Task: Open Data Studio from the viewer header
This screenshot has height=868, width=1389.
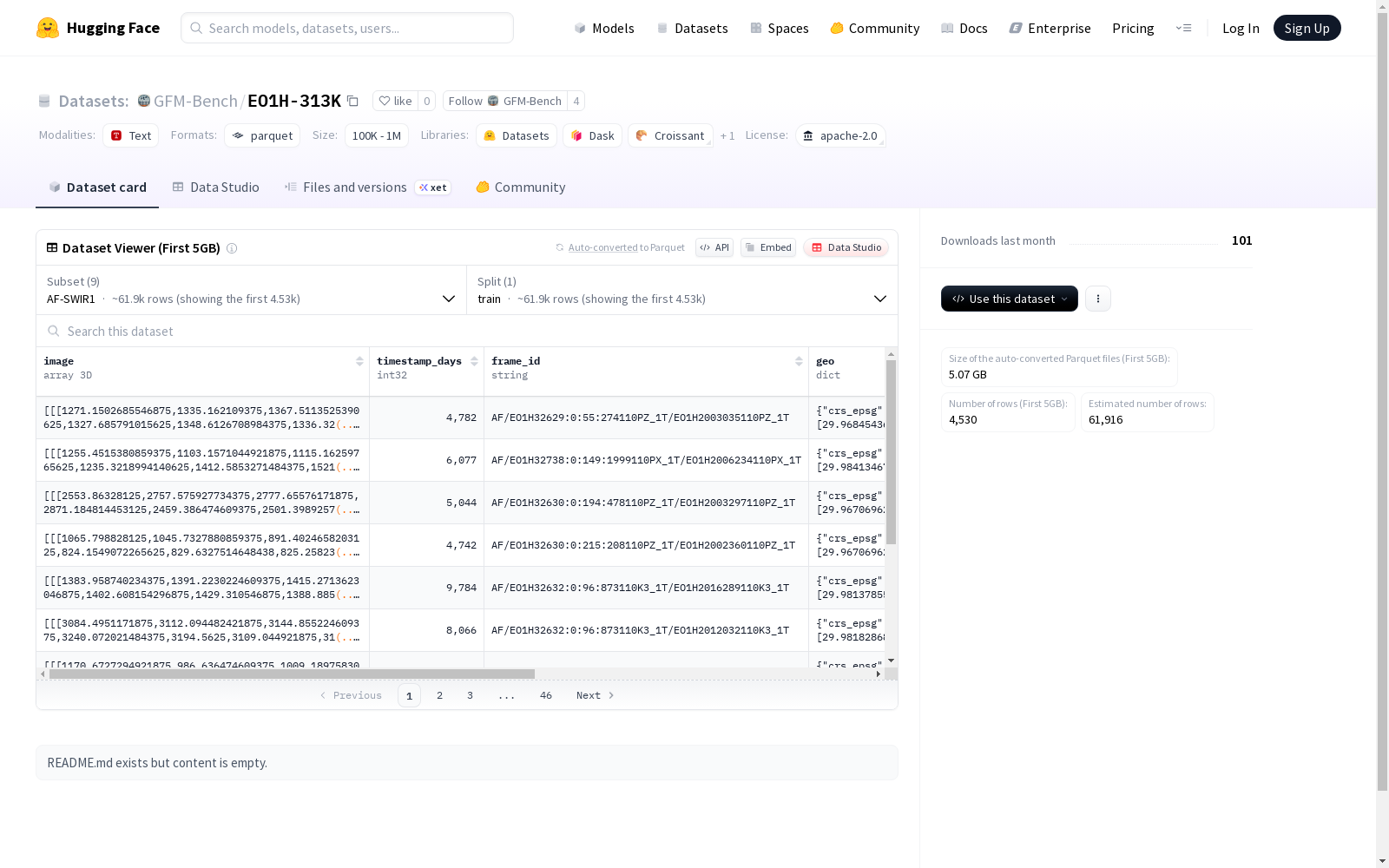Action: [846, 247]
